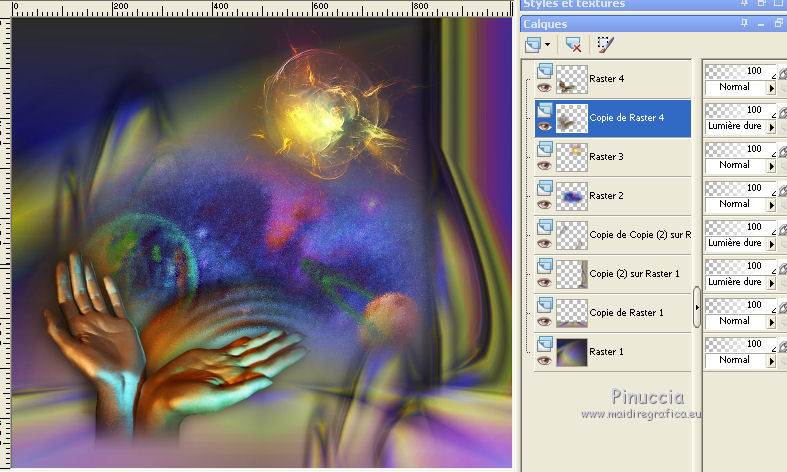
Task: Click the Delete Layer icon
Action: coord(573,45)
